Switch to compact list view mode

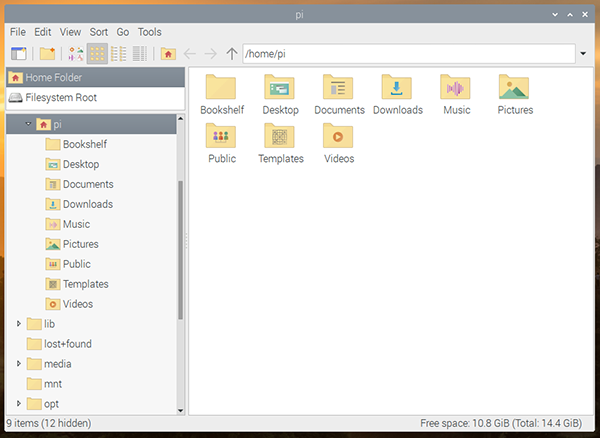[x=119, y=53]
